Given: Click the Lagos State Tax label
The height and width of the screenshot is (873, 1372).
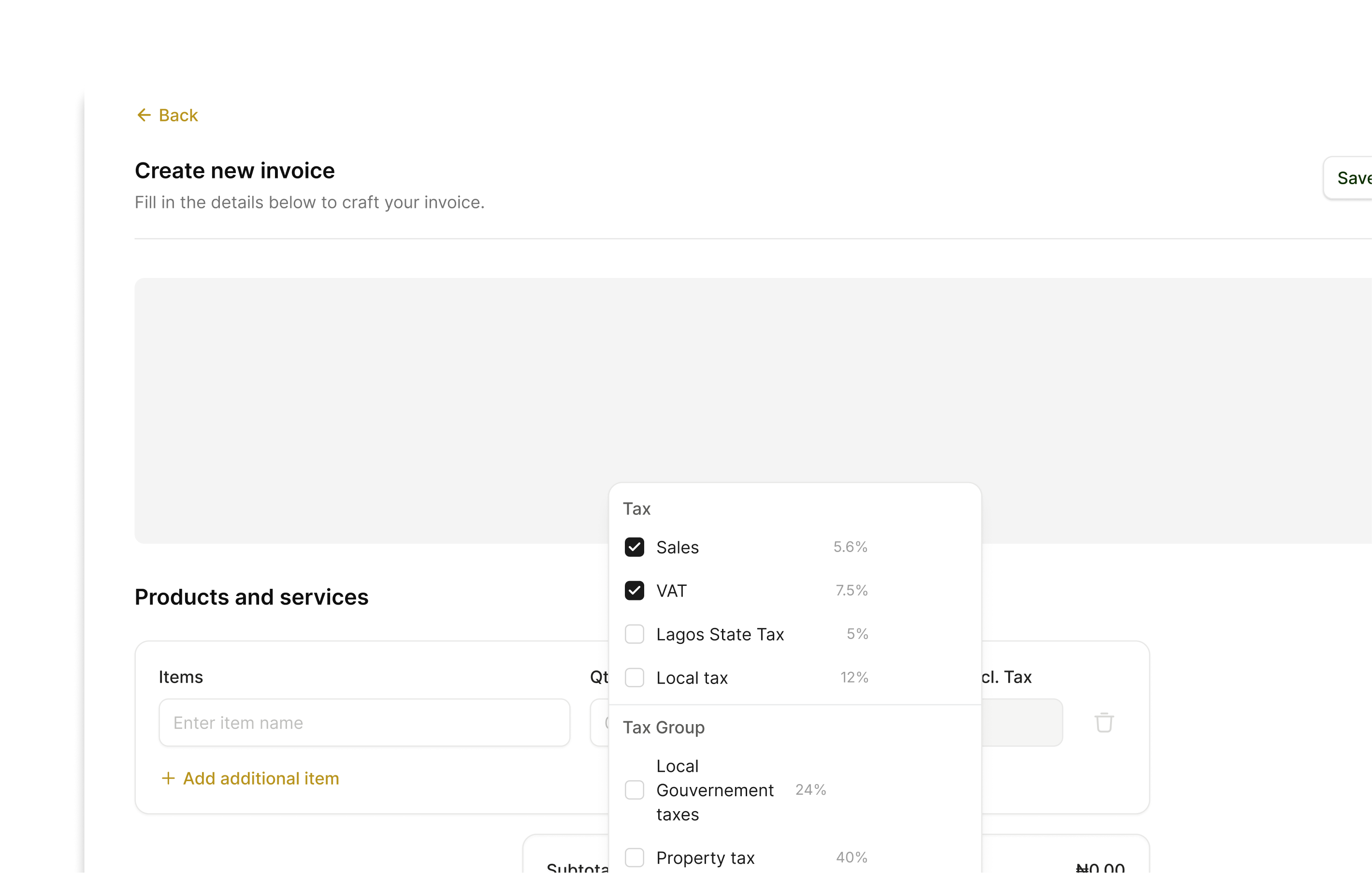Looking at the screenshot, I should pyautogui.click(x=720, y=634).
